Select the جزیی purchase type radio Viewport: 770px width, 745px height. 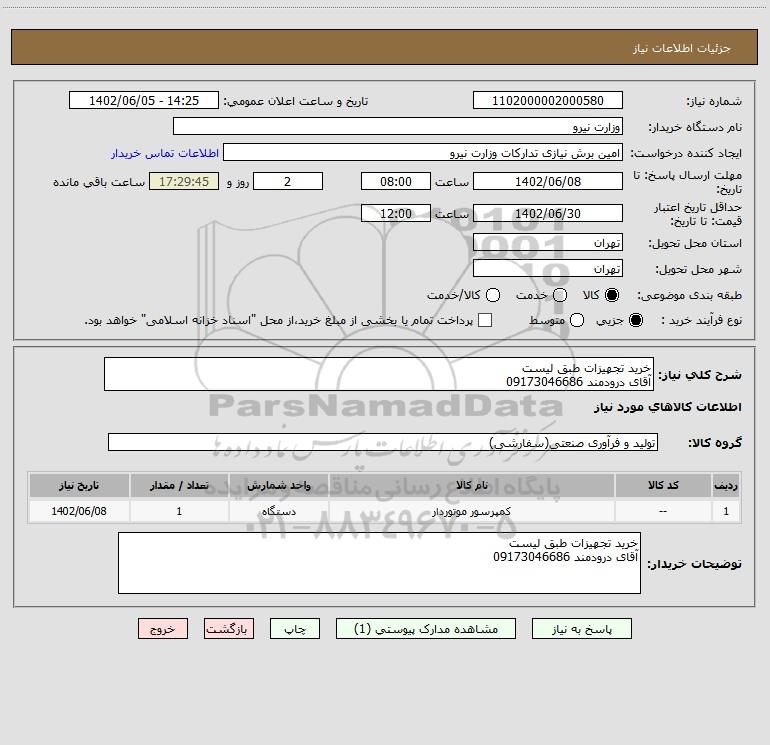pos(635,320)
